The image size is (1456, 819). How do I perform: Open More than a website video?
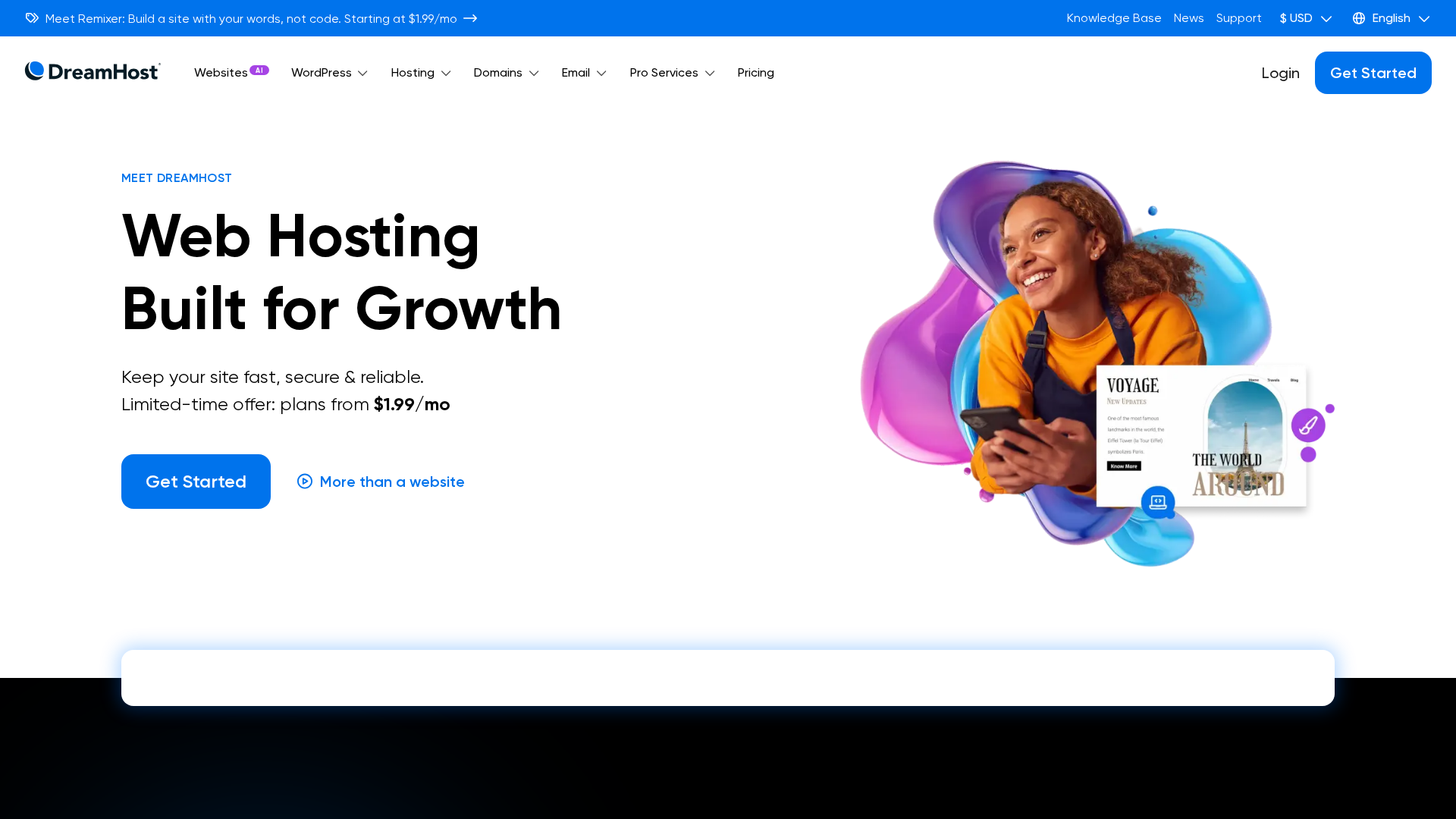pos(381,482)
